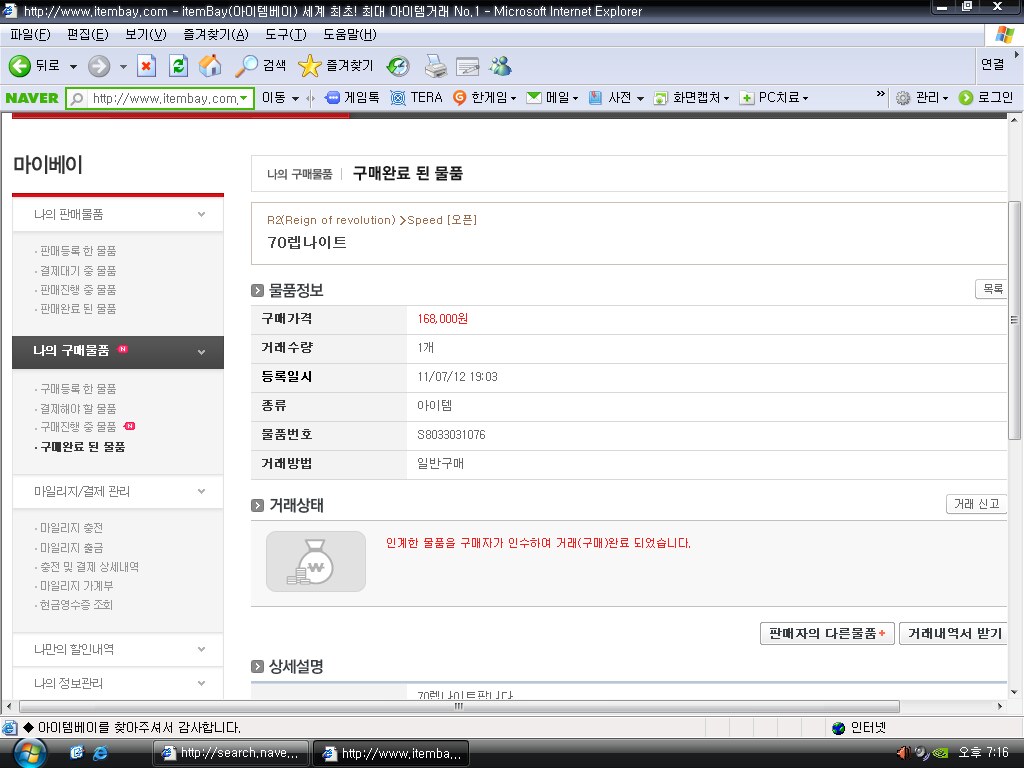
Task: Click the Favorites star icon
Action: tap(310, 66)
